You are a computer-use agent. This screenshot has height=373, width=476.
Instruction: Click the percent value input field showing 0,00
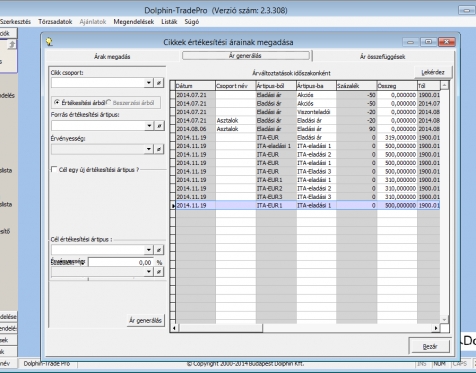coord(121,262)
